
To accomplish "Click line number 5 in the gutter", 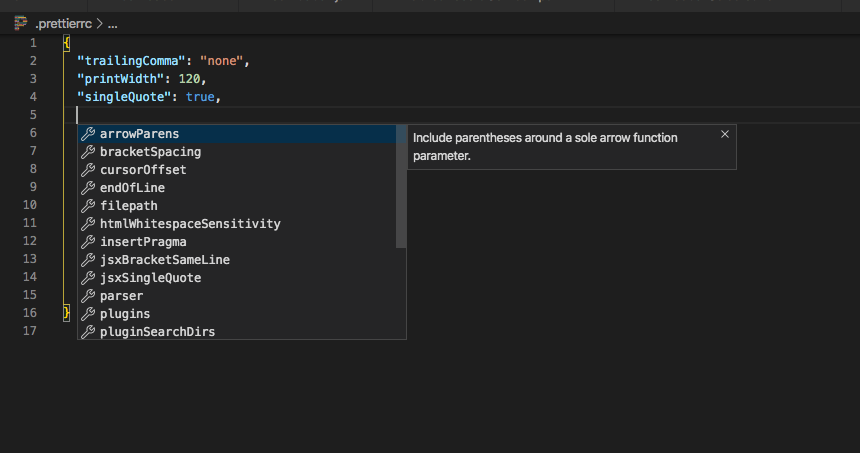I will pyautogui.click(x=33, y=115).
